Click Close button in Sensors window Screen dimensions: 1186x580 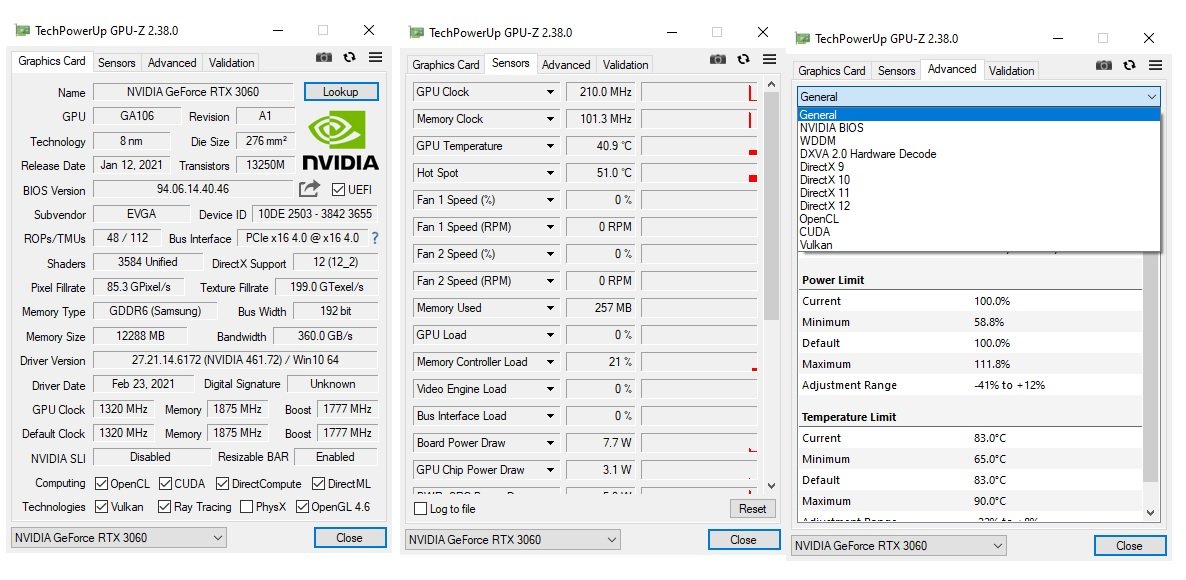click(x=744, y=539)
